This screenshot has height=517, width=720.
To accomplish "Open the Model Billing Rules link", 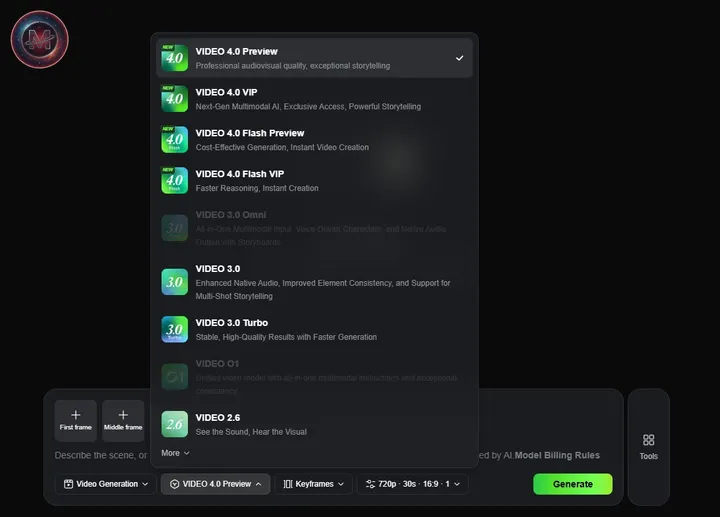I will pyautogui.click(x=557, y=455).
